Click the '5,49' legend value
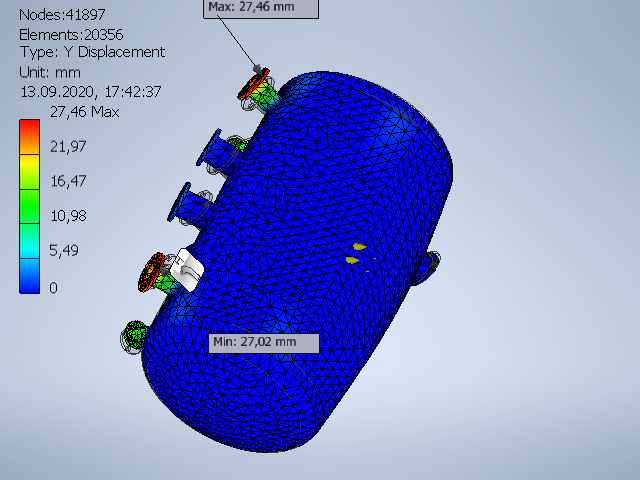Viewport: 640px width, 480px height. [x=64, y=251]
